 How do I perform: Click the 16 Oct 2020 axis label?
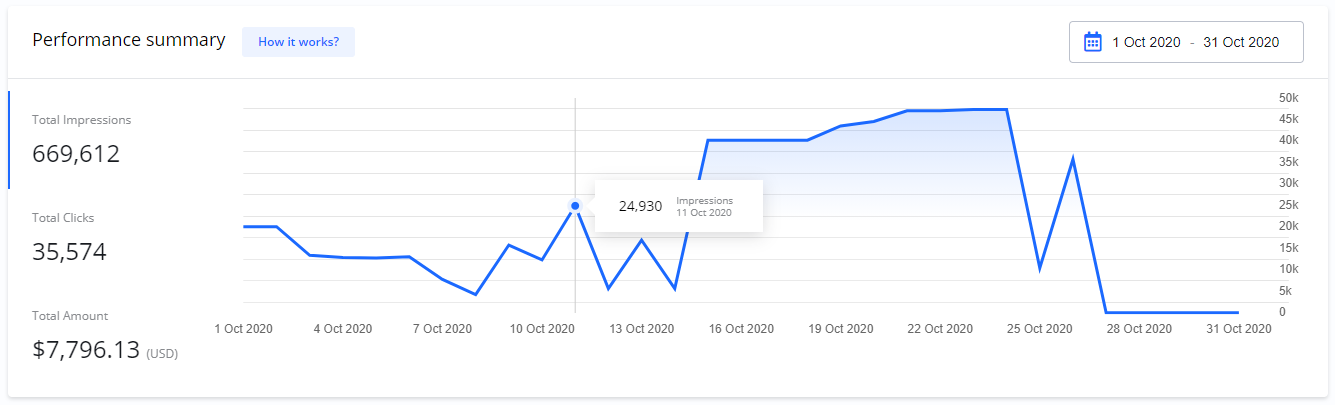click(x=743, y=329)
